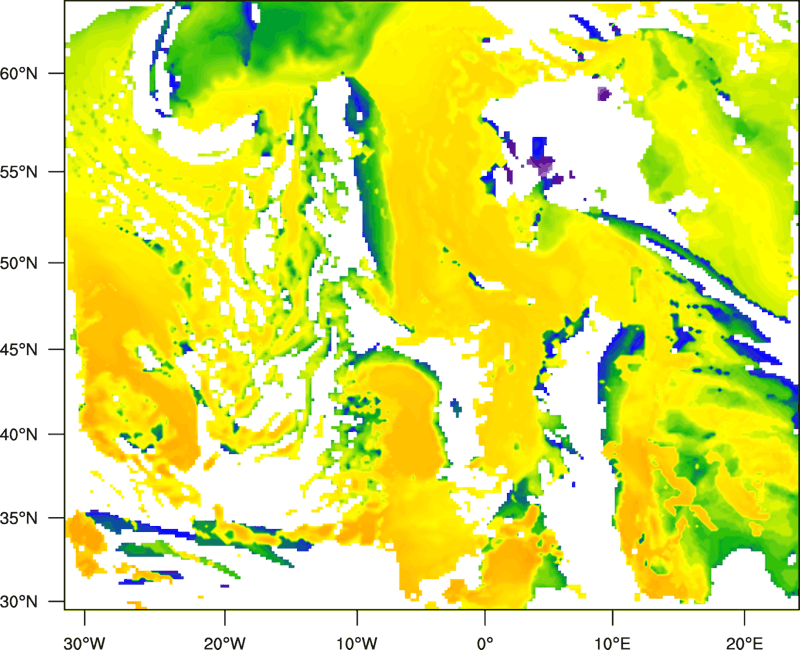Image resolution: width=800 pixels, height=650 pixels.
Task: Click the 20°E longitude label
Action: 744,643
